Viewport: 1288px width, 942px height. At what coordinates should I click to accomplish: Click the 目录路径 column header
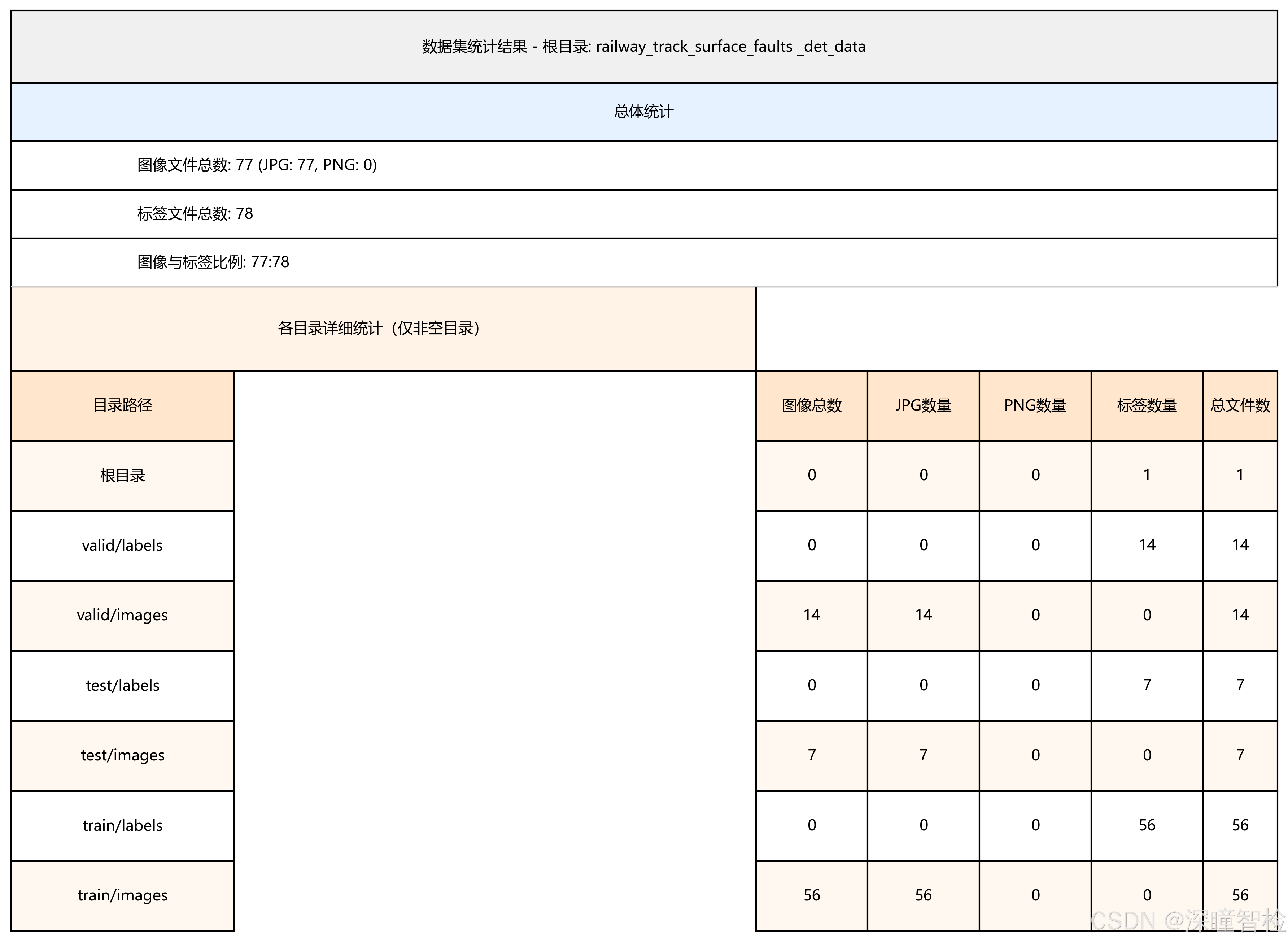coord(123,405)
